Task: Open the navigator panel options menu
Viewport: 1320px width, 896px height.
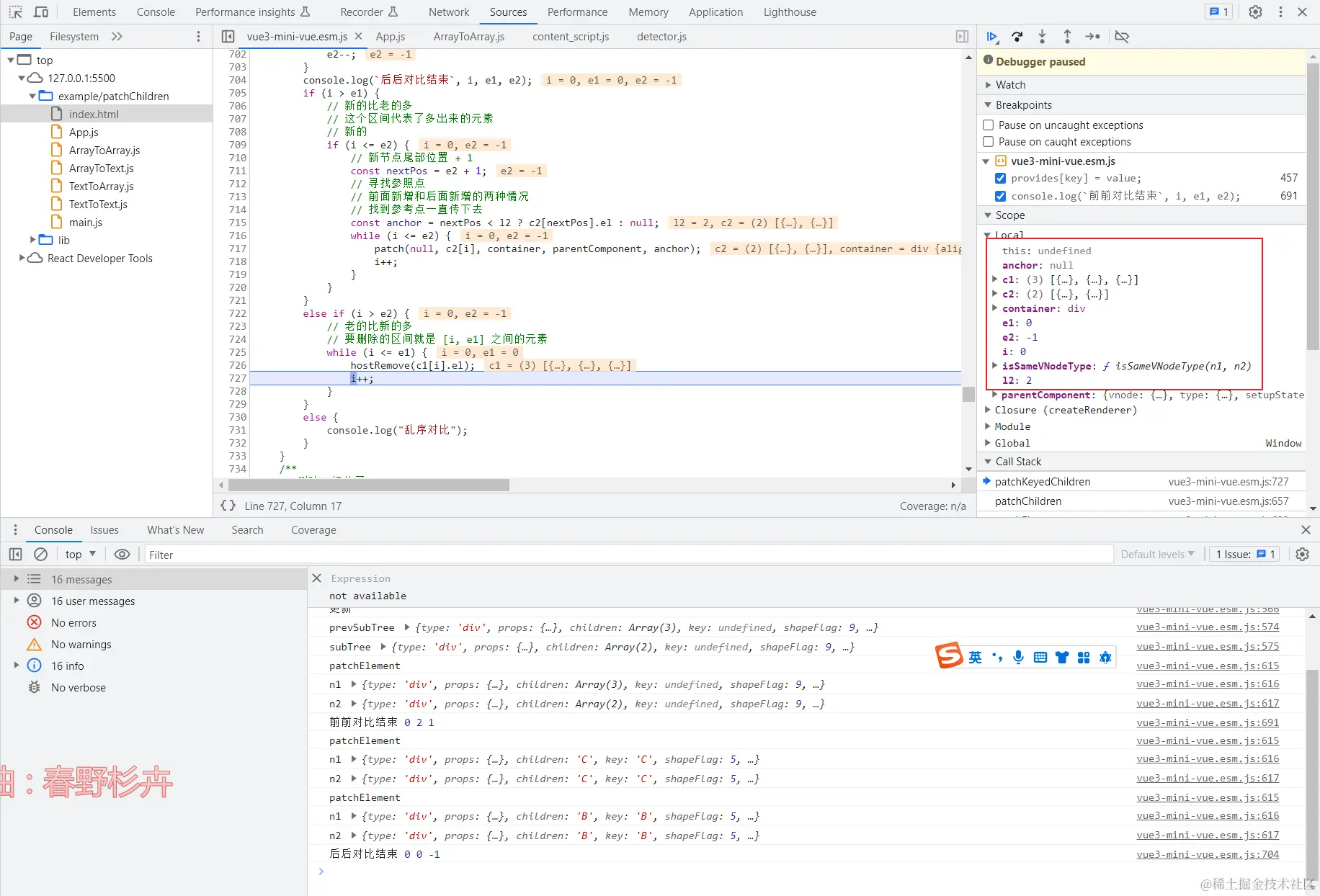Action: [x=199, y=37]
